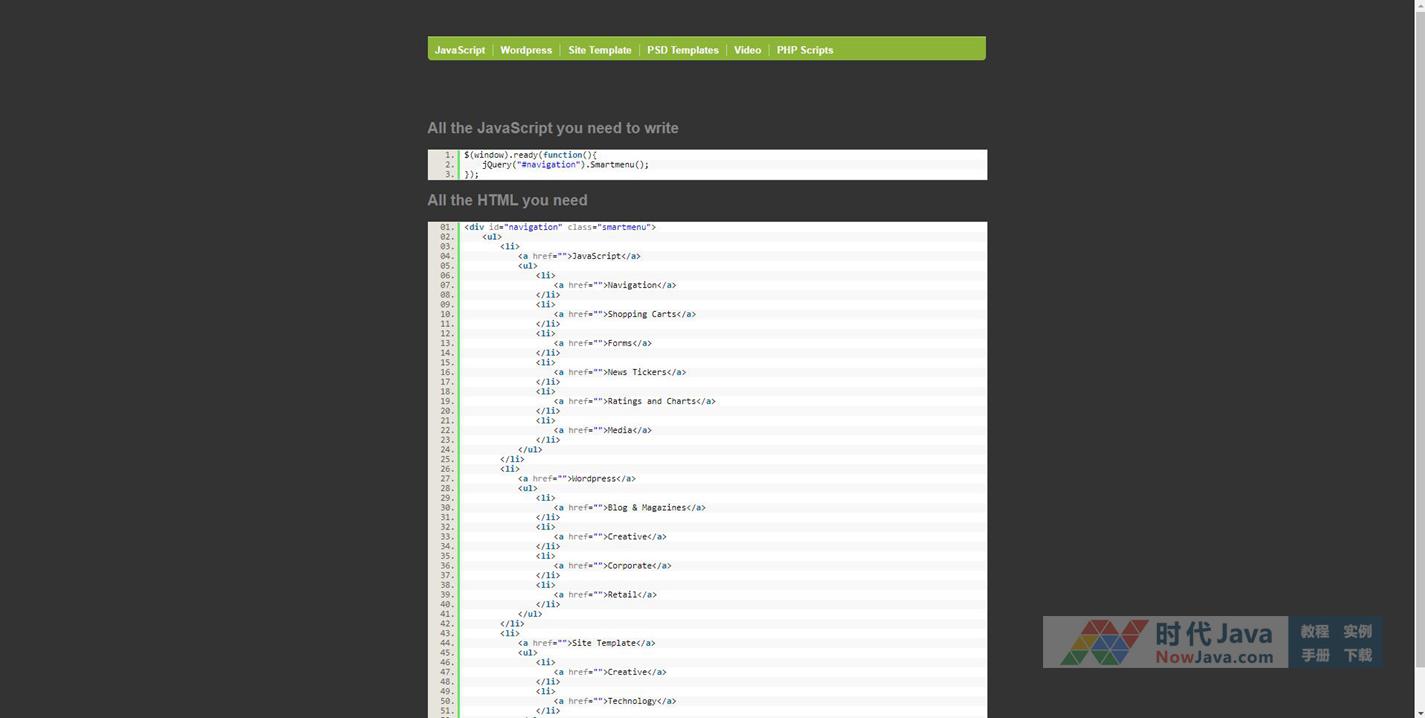Open the JavaScript menu item
The image size is (1425, 718).
point(459,50)
